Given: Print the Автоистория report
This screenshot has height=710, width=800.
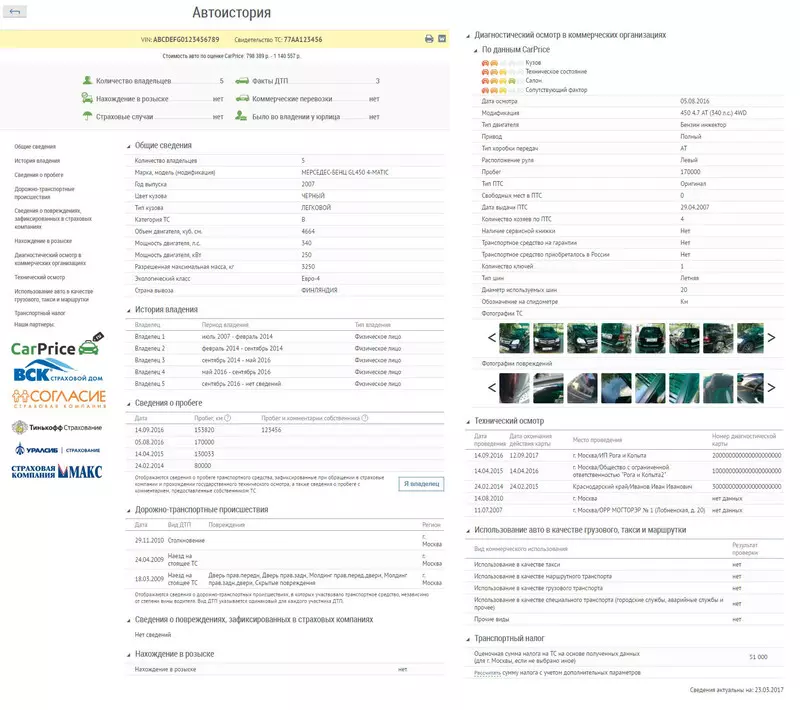Looking at the screenshot, I should (x=429, y=39).
